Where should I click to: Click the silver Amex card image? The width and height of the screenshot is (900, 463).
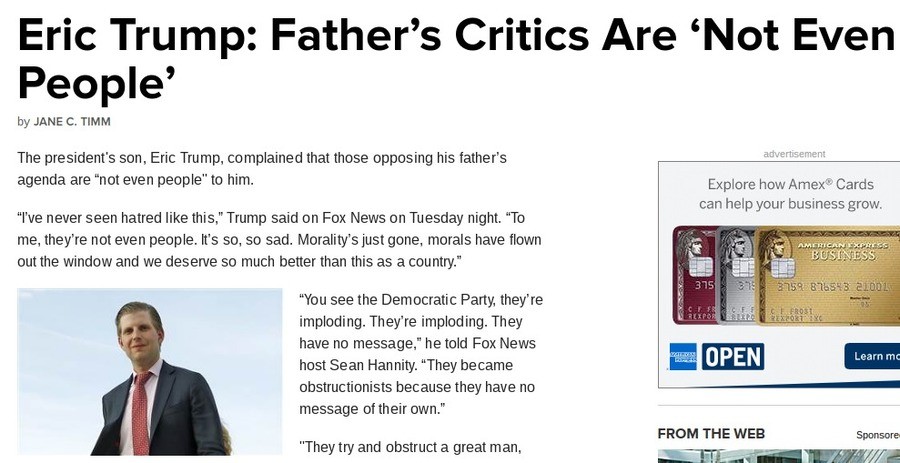[x=735, y=275]
